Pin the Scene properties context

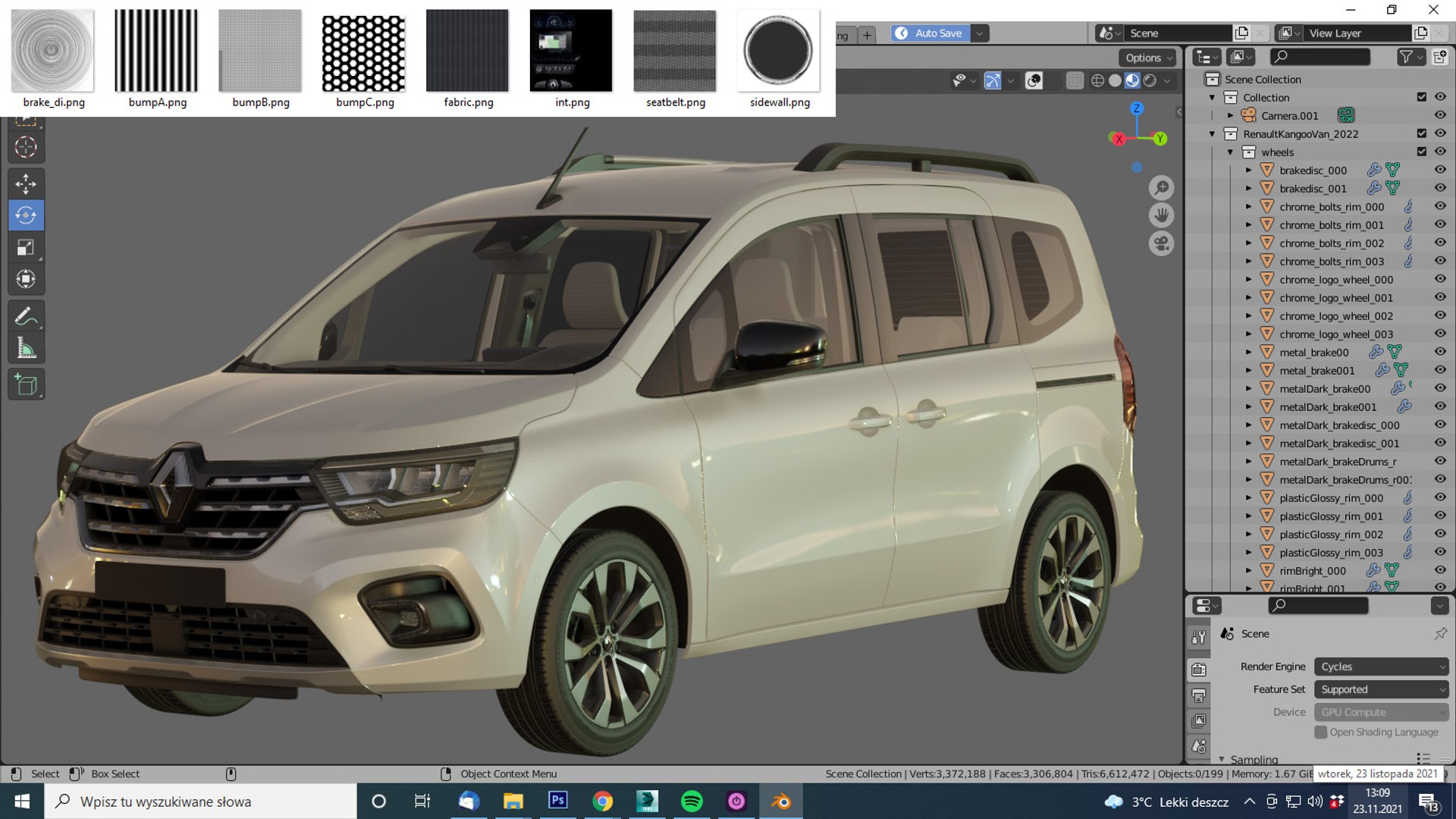1440,633
